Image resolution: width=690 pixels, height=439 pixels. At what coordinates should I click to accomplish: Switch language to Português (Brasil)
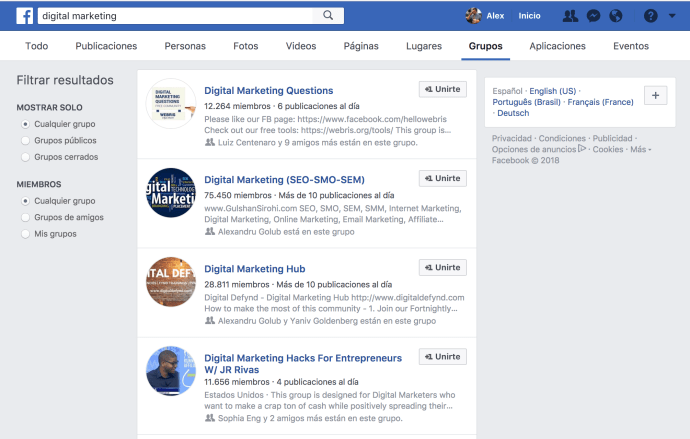[526, 102]
